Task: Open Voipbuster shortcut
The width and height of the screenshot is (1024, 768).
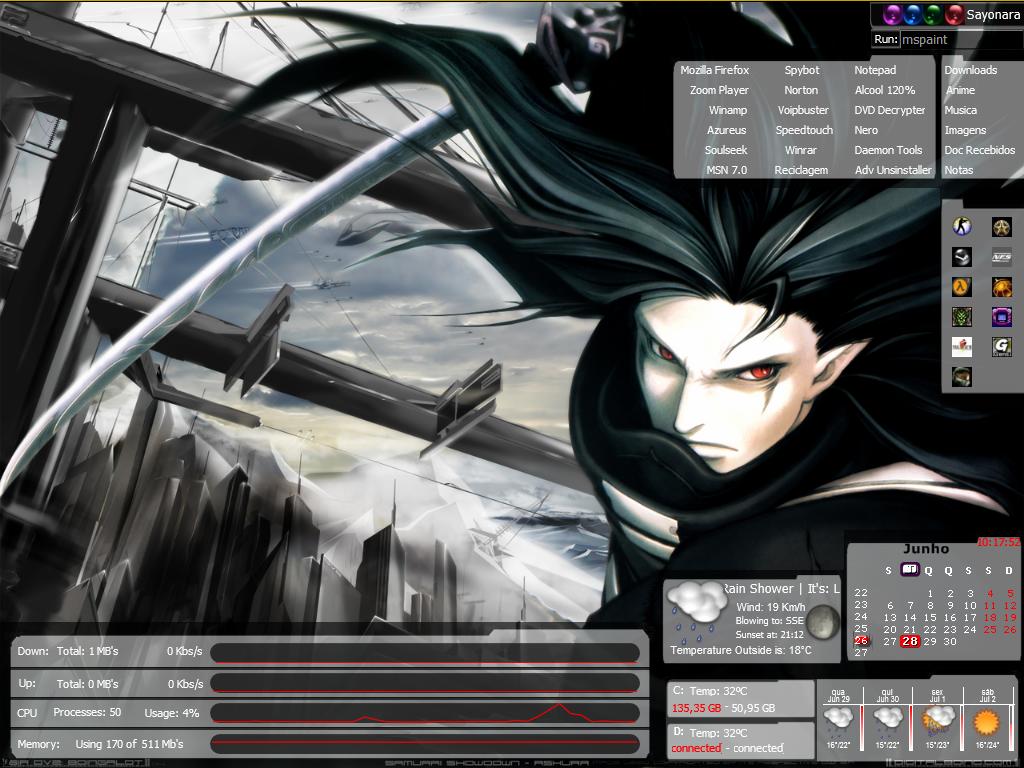Action: [803, 110]
